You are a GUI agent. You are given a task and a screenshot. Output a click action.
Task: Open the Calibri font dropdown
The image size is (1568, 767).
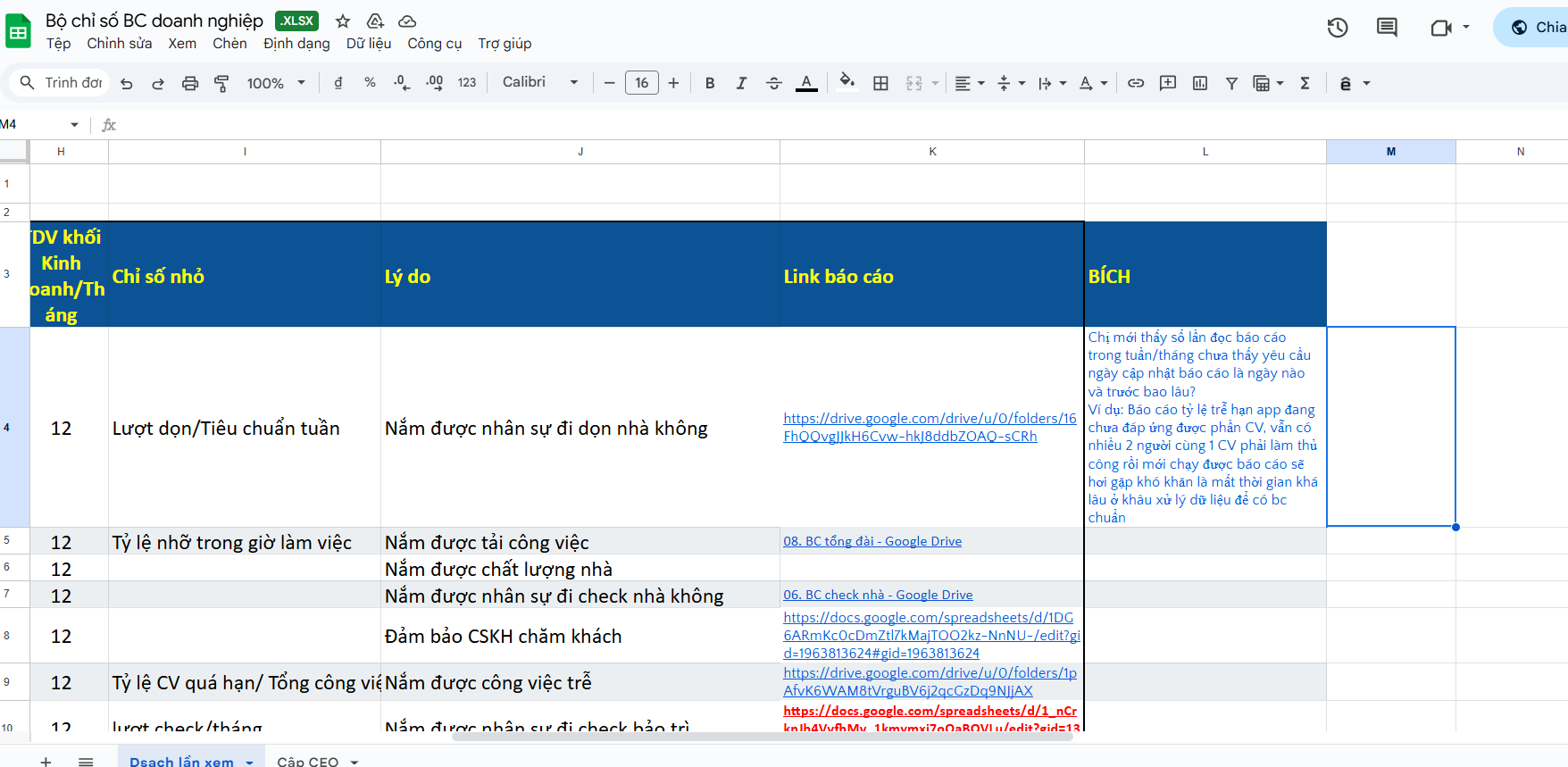click(539, 82)
